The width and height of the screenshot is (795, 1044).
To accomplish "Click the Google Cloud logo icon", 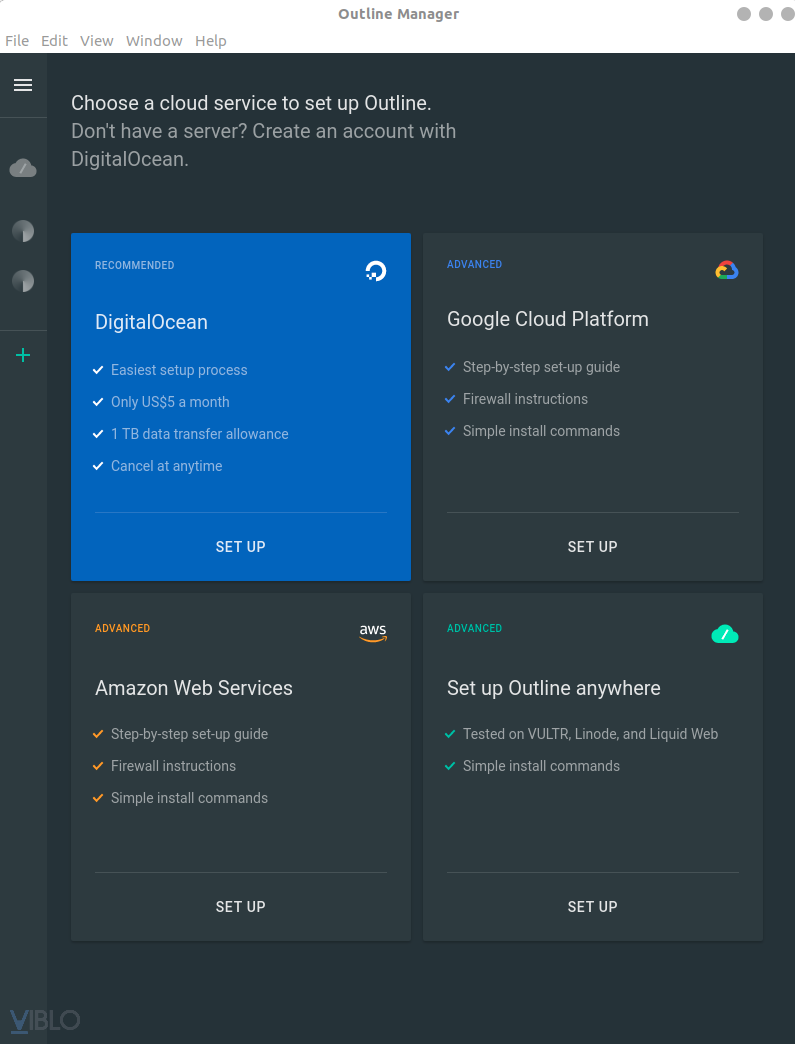I will click(x=727, y=270).
